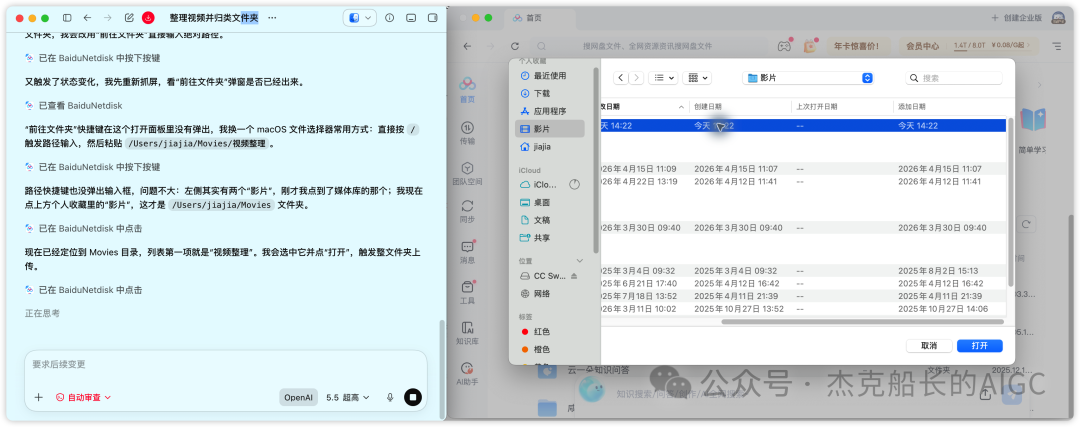Screen dimensions: 1080x427
Task: Toggle the right sidebar icon in chat toolbar
Action: click(433, 18)
